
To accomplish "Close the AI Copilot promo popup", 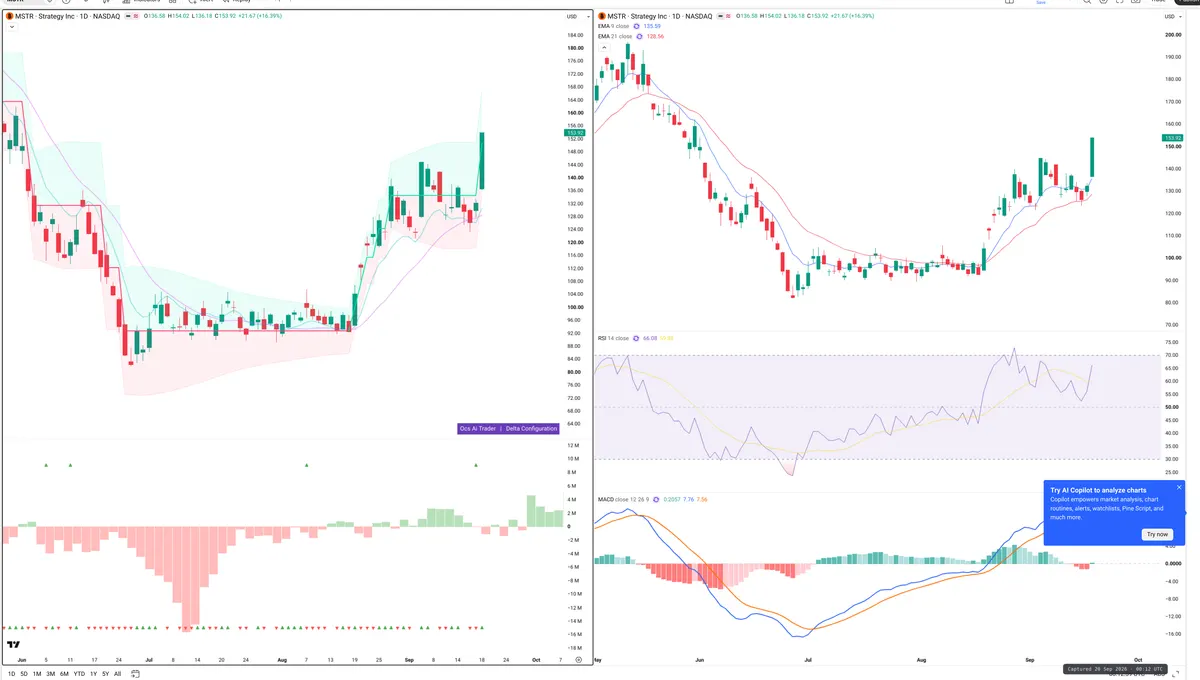I will (x=1179, y=487).
